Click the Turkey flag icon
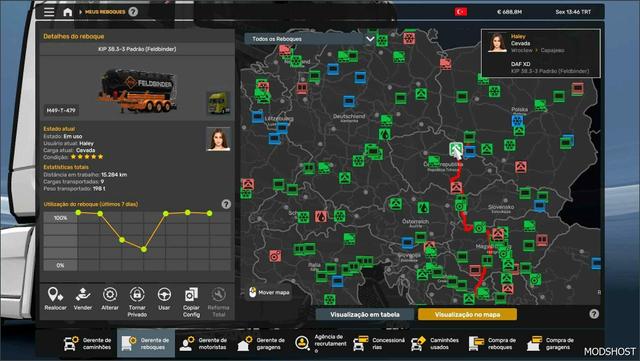Image resolution: width=640 pixels, height=361 pixels. click(x=461, y=12)
